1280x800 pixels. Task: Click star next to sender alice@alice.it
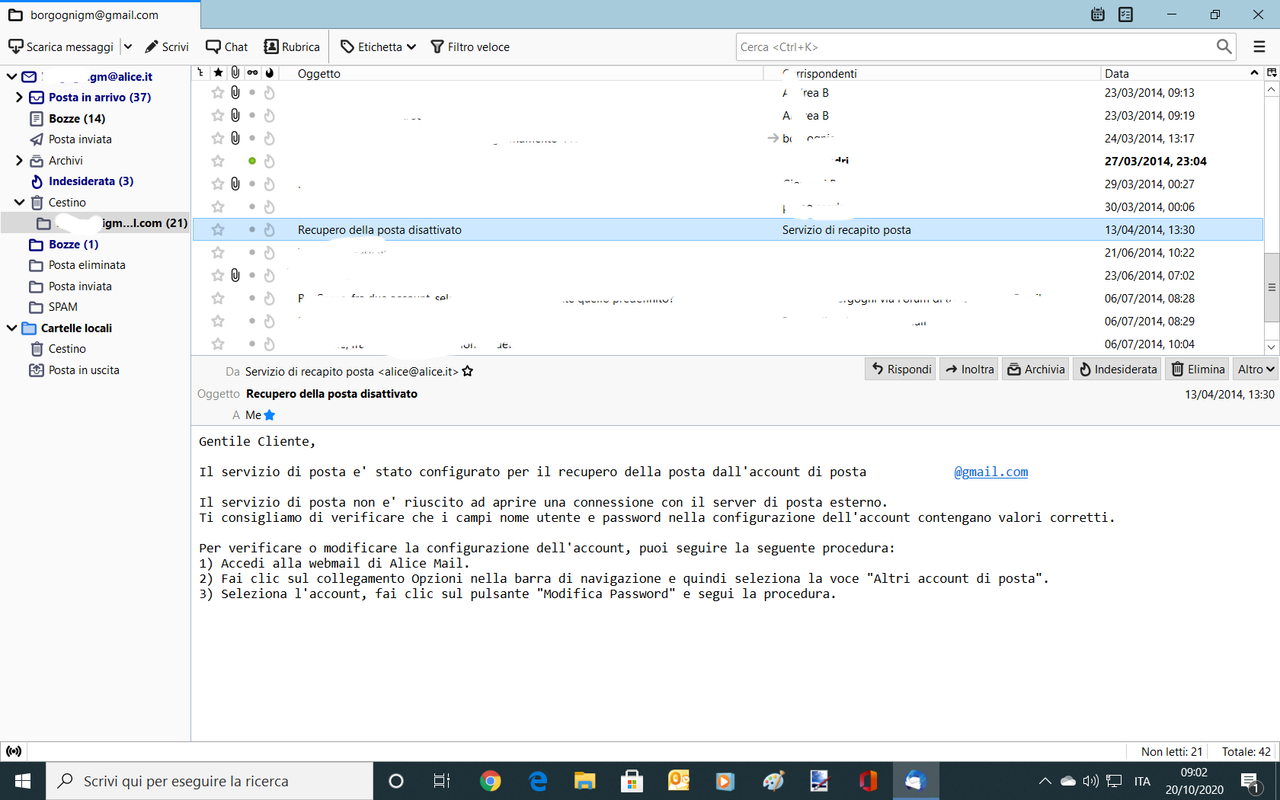point(468,371)
